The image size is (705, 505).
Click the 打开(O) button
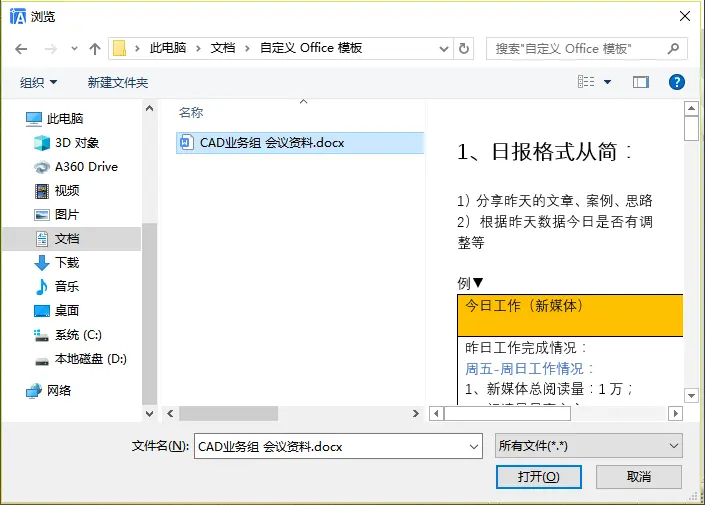[x=539, y=477]
